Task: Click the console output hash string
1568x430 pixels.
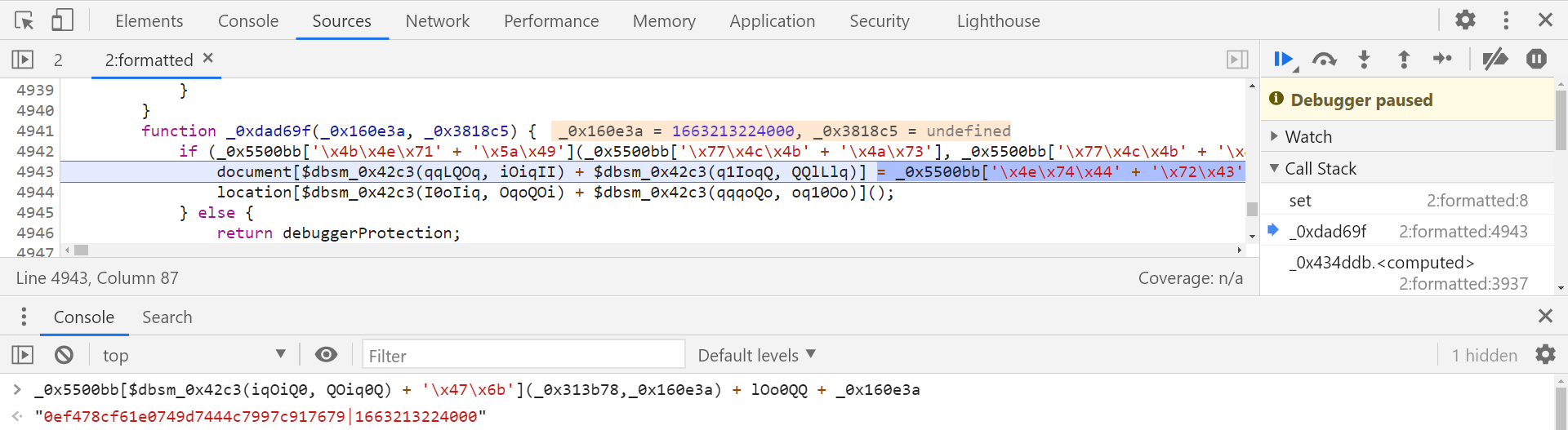Action: click(x=261, y=416)
